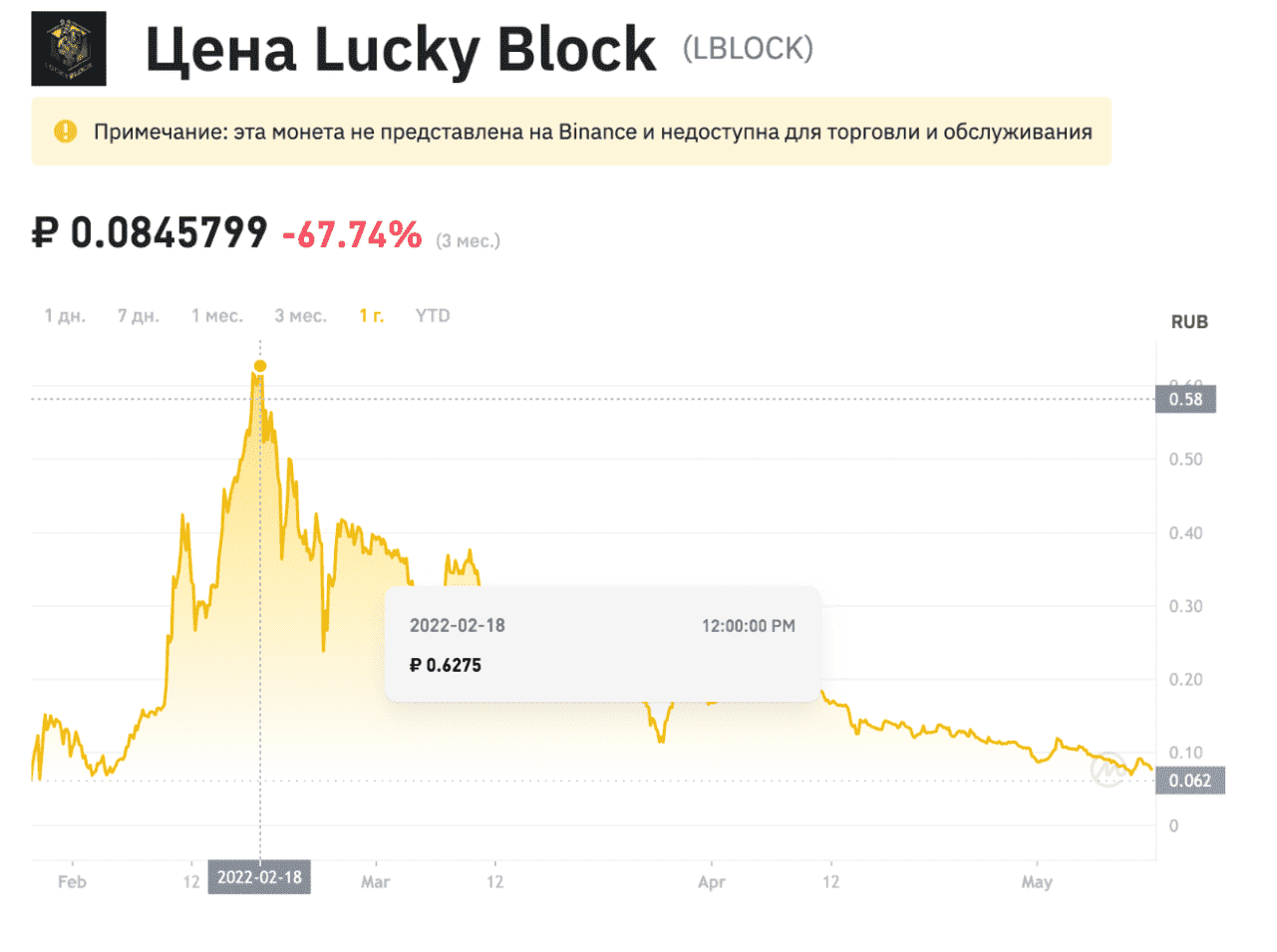The height and width of the screenshot is (952, 1277).
Task: Click the Lucky Block coin logo
Action: (69, 49)
